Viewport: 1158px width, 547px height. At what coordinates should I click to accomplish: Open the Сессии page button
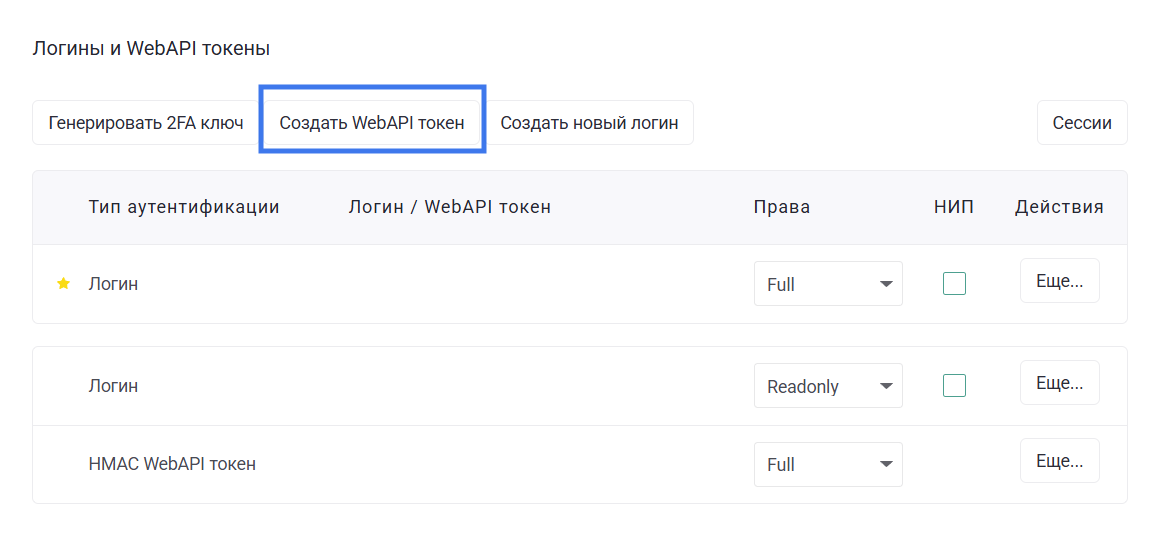click(x=1082, y=123)
